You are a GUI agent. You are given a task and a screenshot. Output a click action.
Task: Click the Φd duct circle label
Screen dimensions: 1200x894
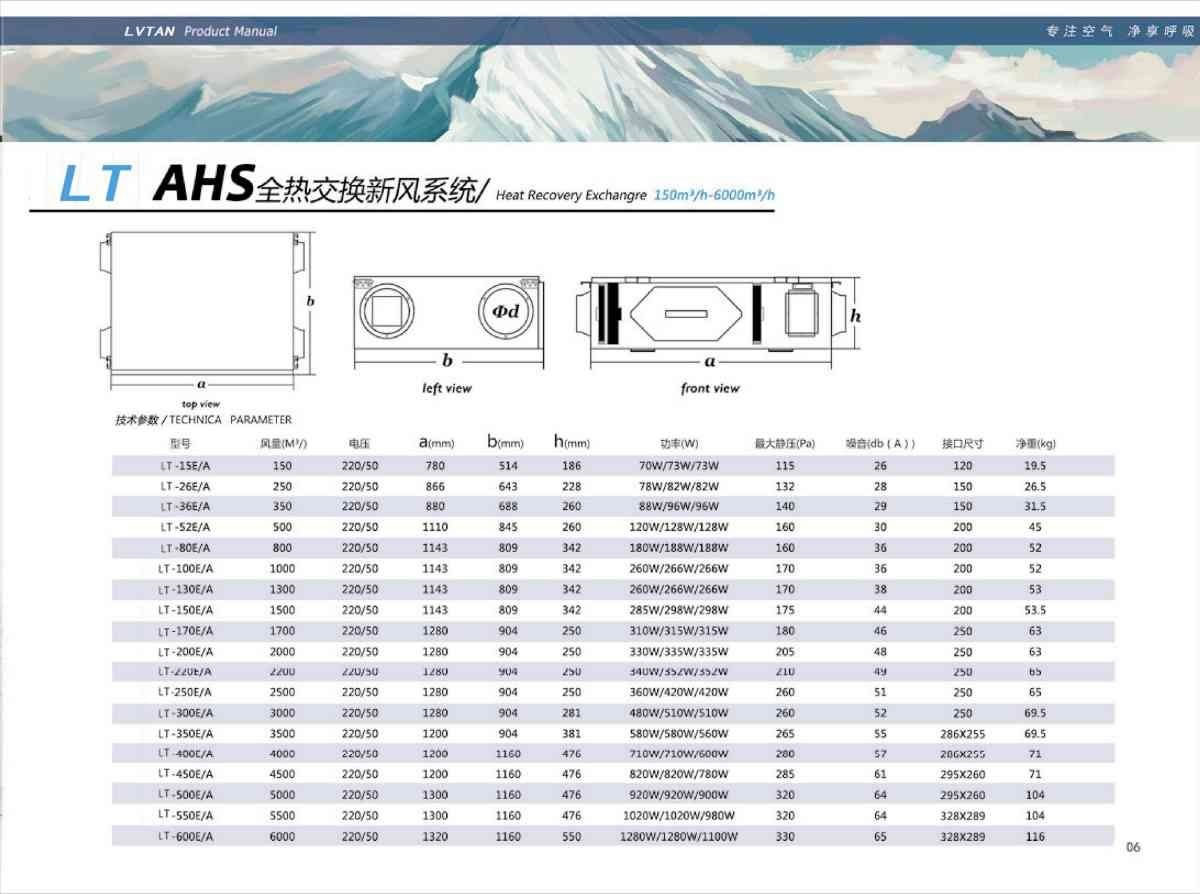tap(507, 311)
